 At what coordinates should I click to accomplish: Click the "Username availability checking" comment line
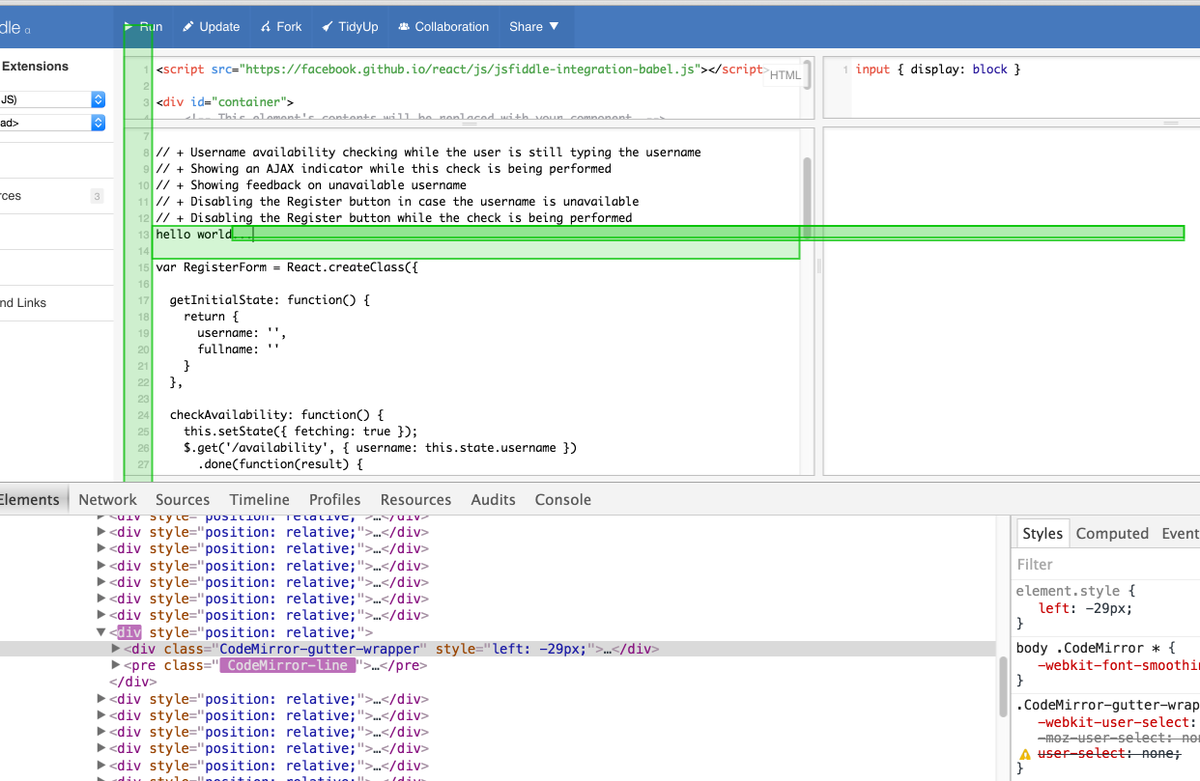point(428,152)
